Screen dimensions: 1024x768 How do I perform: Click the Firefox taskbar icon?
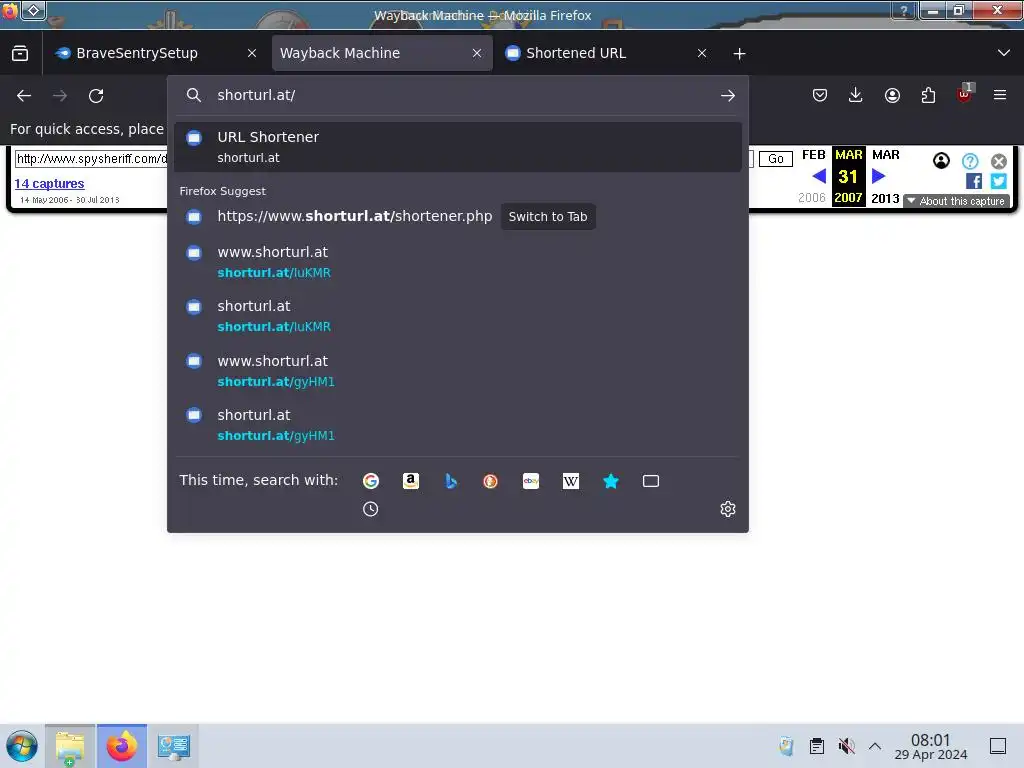coord(121,746)
